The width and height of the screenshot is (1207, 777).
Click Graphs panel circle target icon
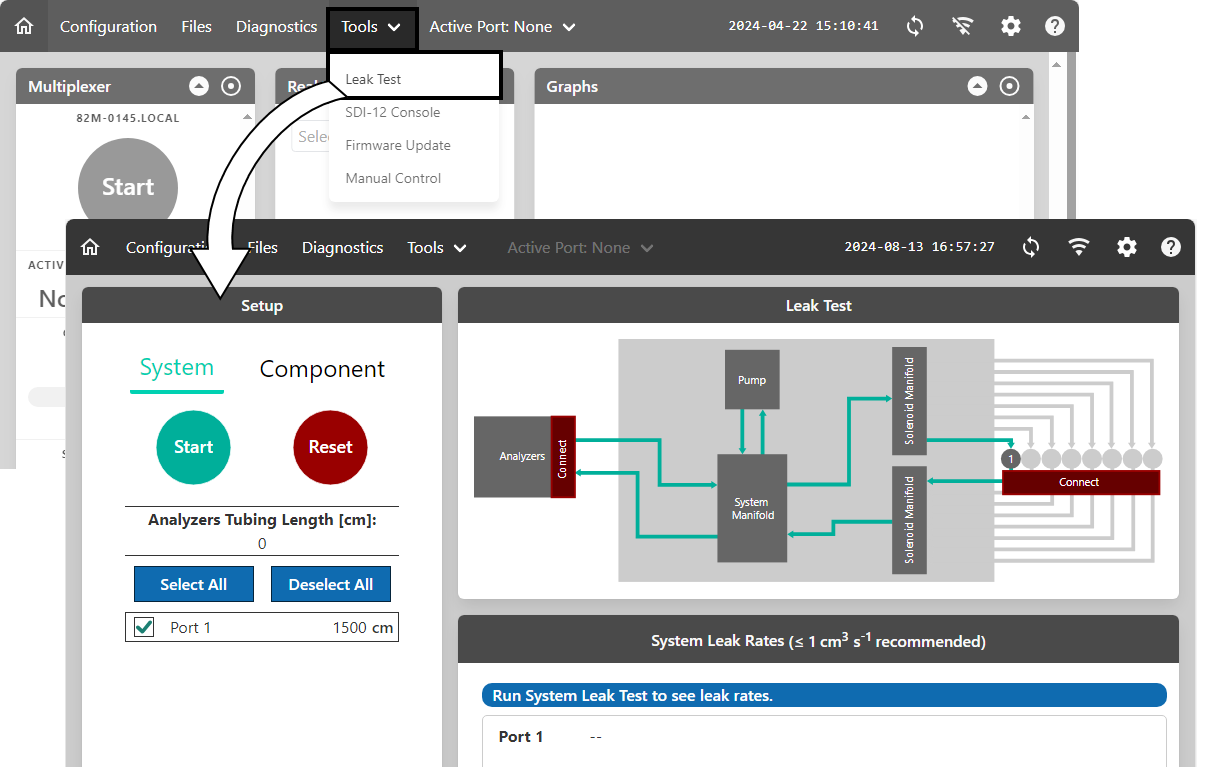1009,86
